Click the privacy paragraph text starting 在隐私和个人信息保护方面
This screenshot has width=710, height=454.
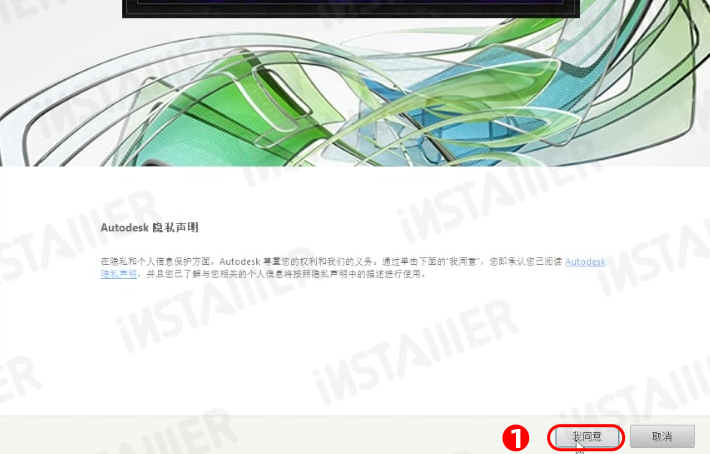coord(353,268)
